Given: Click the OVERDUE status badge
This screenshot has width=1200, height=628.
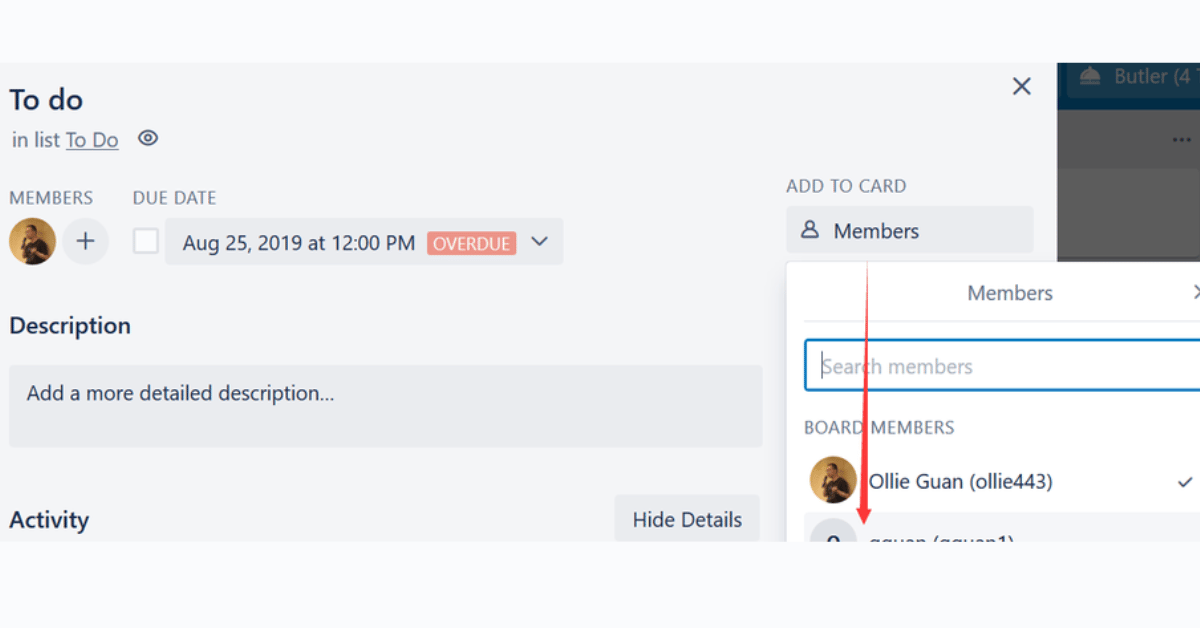Looking at the screenshot, I should point(471,242).
